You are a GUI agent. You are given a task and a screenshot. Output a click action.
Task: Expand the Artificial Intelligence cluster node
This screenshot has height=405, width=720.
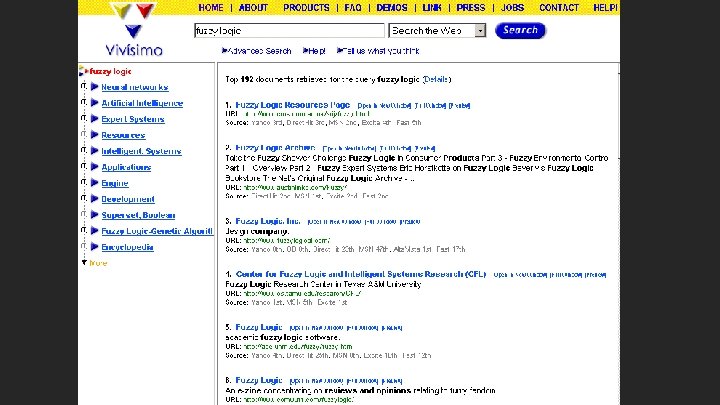click(x=84, y=102)
